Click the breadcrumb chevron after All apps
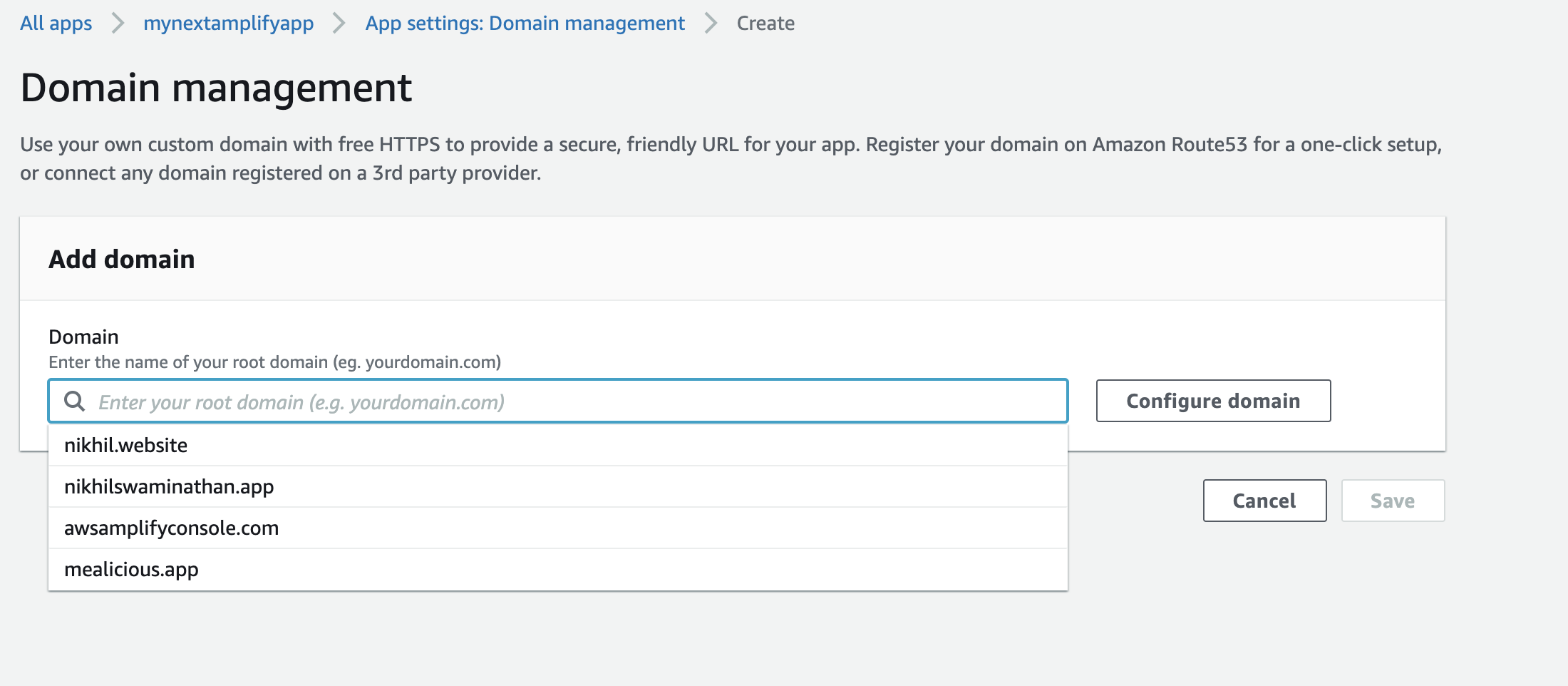 click(x=118, y=23)
